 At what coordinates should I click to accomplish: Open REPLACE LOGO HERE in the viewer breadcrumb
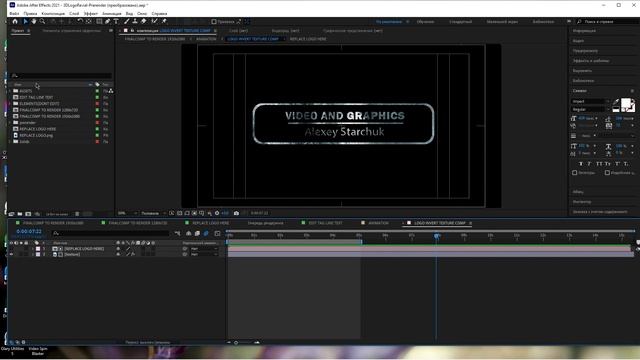pos(308,39)
